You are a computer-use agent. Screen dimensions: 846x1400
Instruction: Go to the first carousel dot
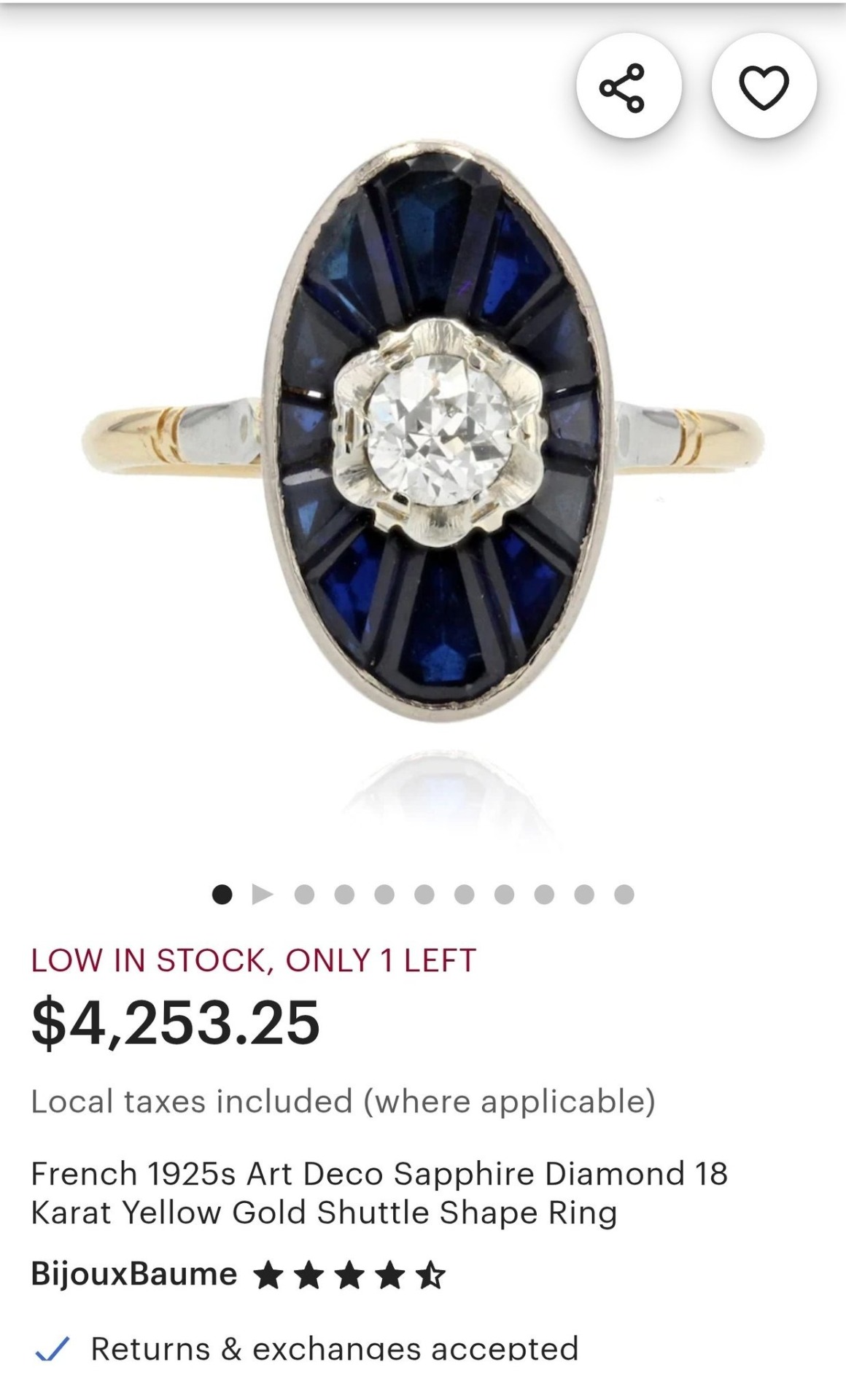tap(222, 894)
